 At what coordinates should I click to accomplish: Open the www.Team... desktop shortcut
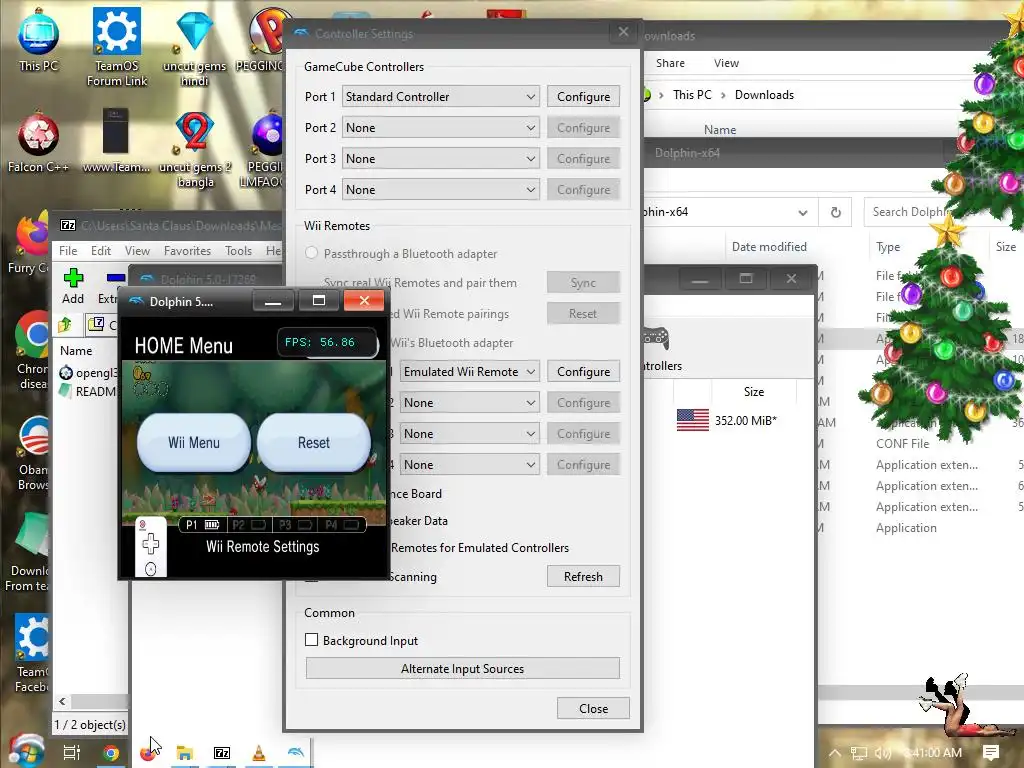[116, 141]
